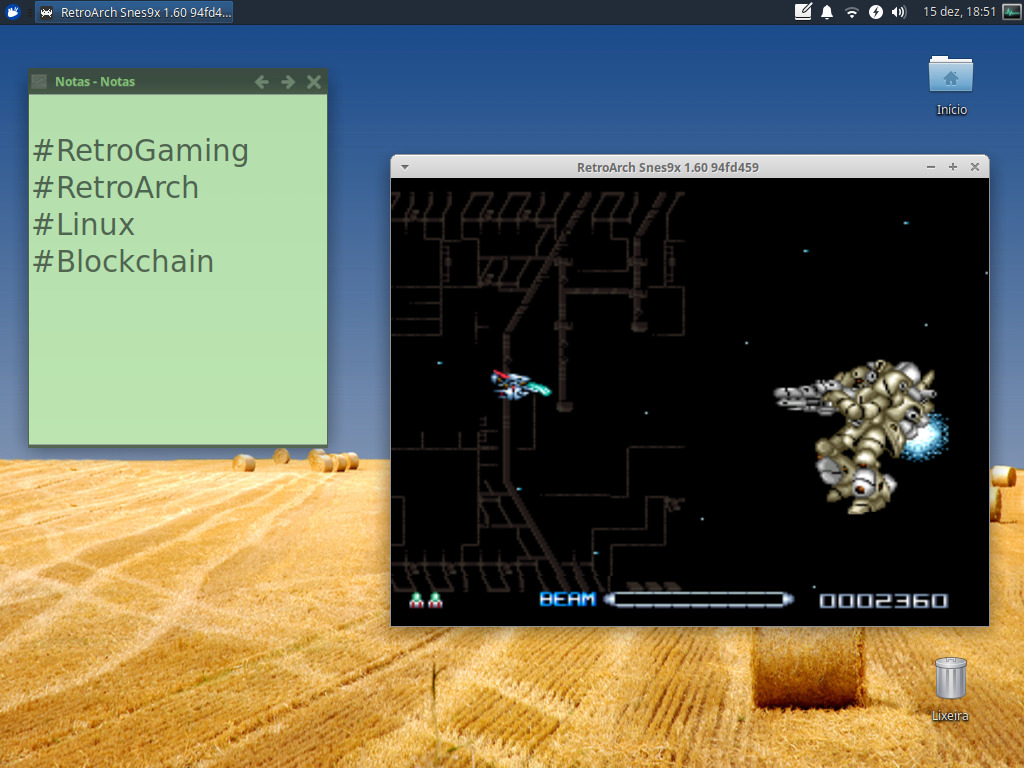1024x768 pixels.
Task: Click the score 0002360 in the game
Action: [883, 601]
